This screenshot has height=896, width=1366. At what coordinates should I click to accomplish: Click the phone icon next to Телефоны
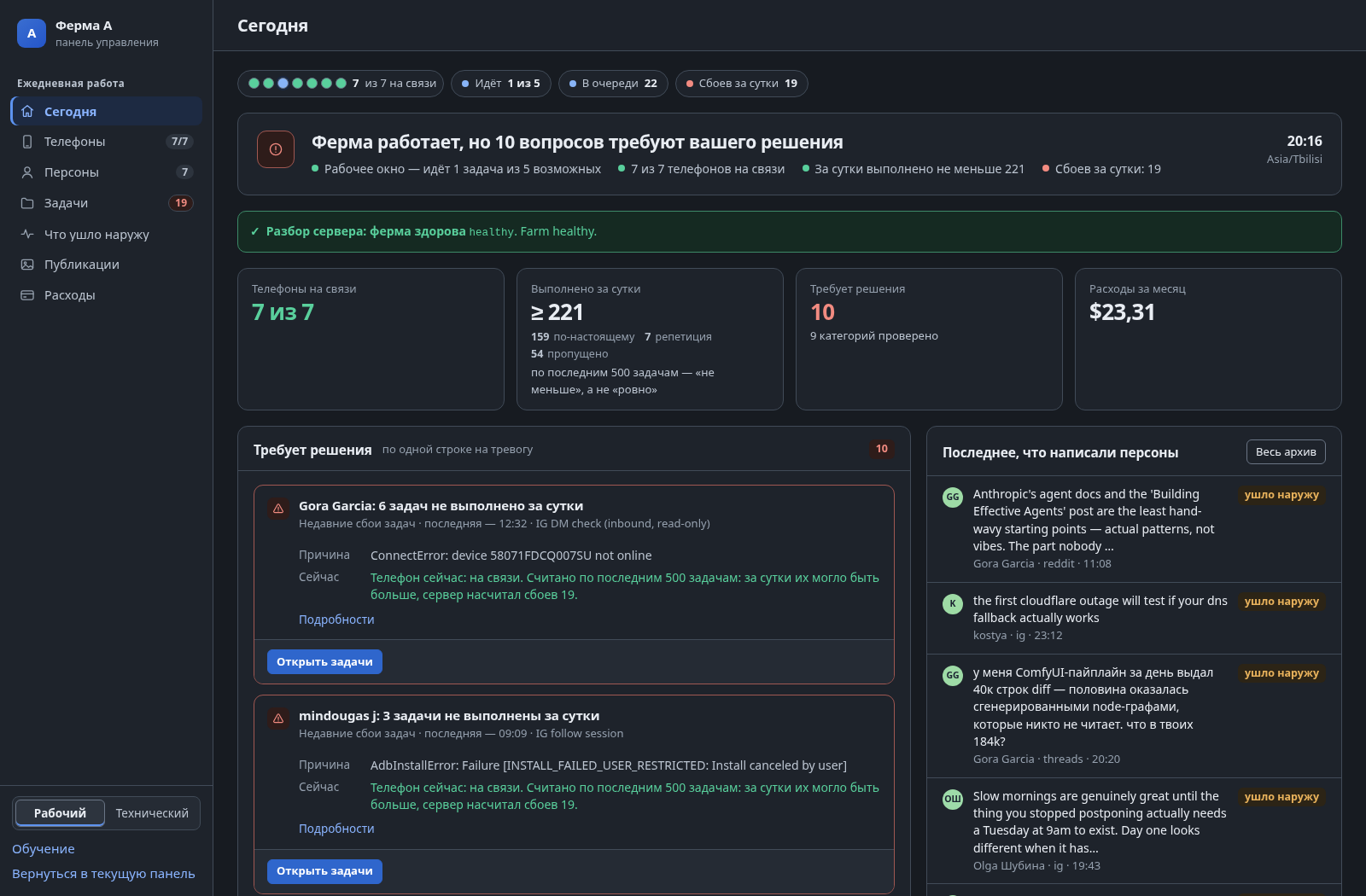pyautogui.click(x=27, y=142)
